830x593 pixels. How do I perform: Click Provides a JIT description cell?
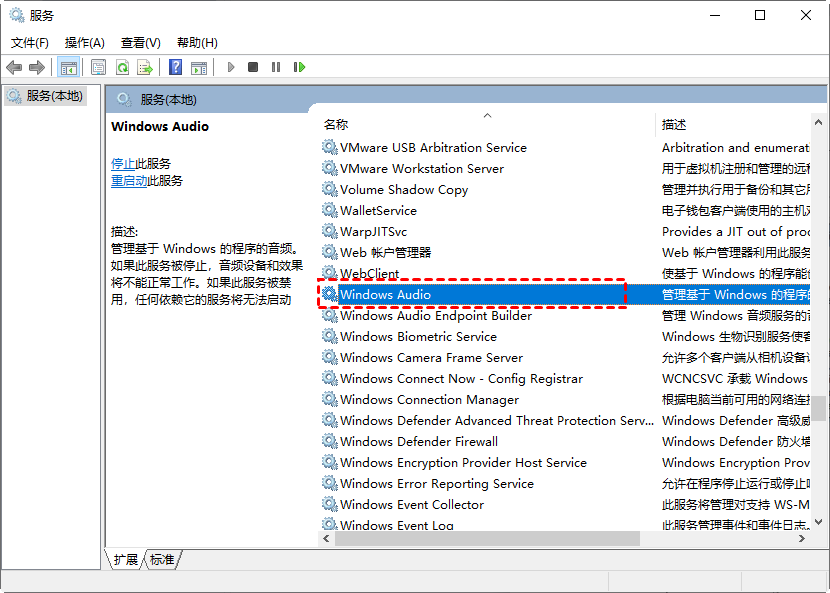736,231
